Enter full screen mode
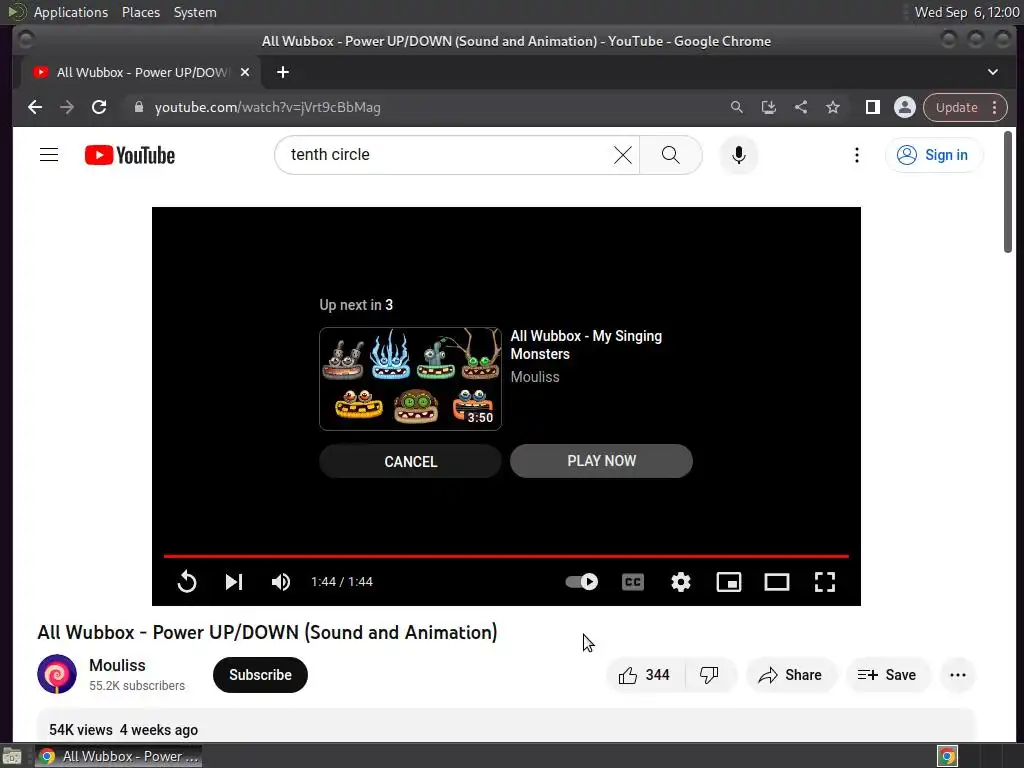Image resolution: width=1024 pixels, height=768 pixels. coord(825,581)
